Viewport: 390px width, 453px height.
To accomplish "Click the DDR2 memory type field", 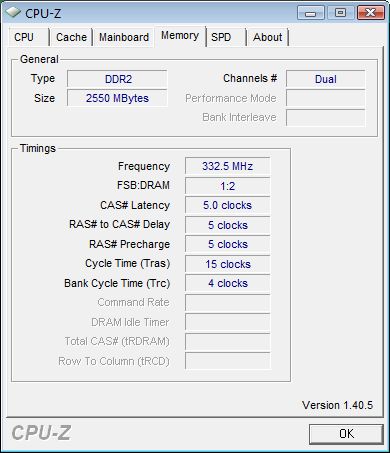I will (x=117, y=79).
